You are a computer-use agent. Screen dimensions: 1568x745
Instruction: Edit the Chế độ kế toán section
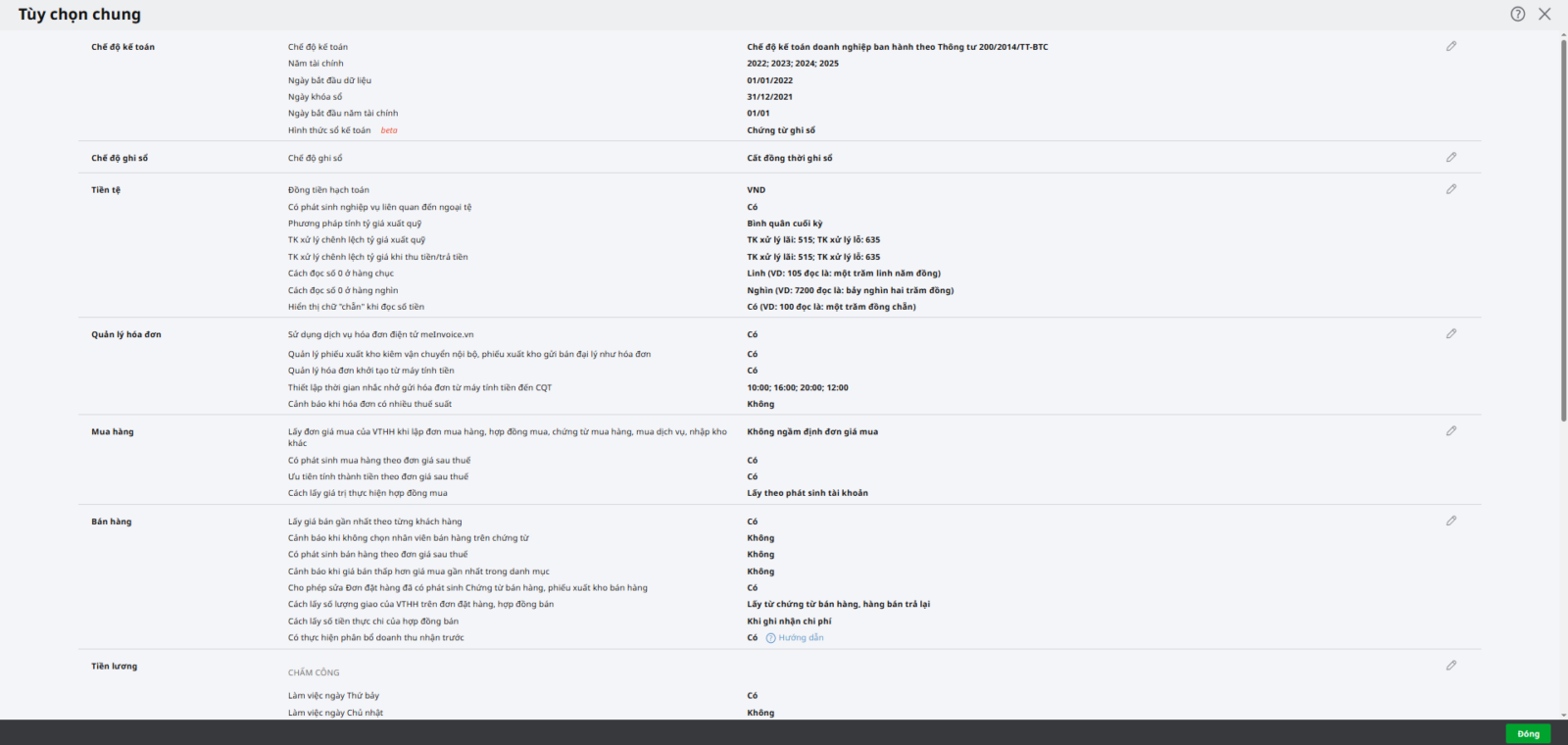tap(1451, 46)
